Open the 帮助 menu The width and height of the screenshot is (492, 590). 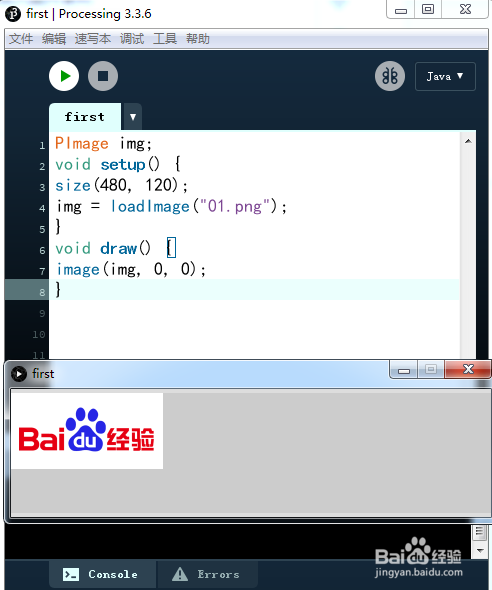(198, 38)
